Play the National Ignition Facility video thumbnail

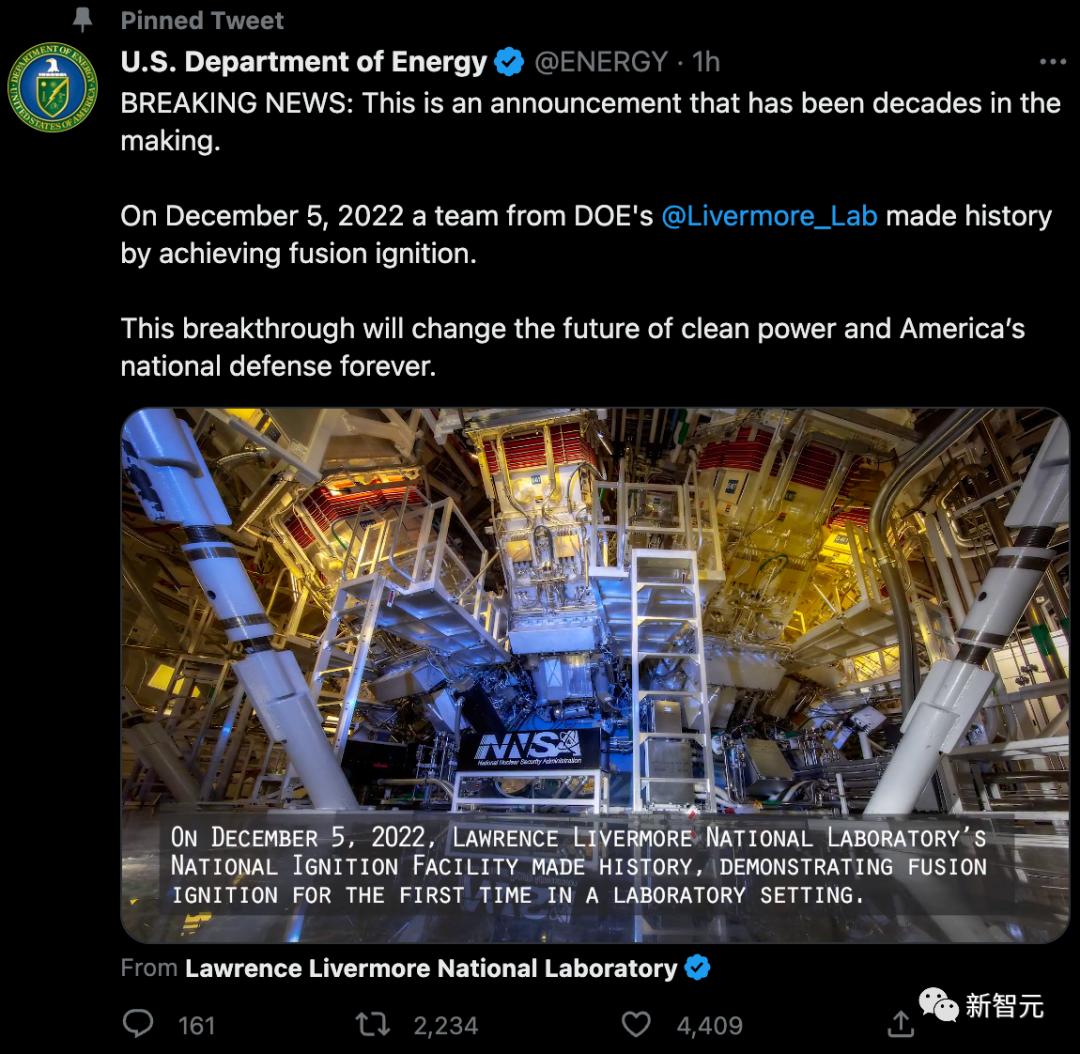point(595,675)
